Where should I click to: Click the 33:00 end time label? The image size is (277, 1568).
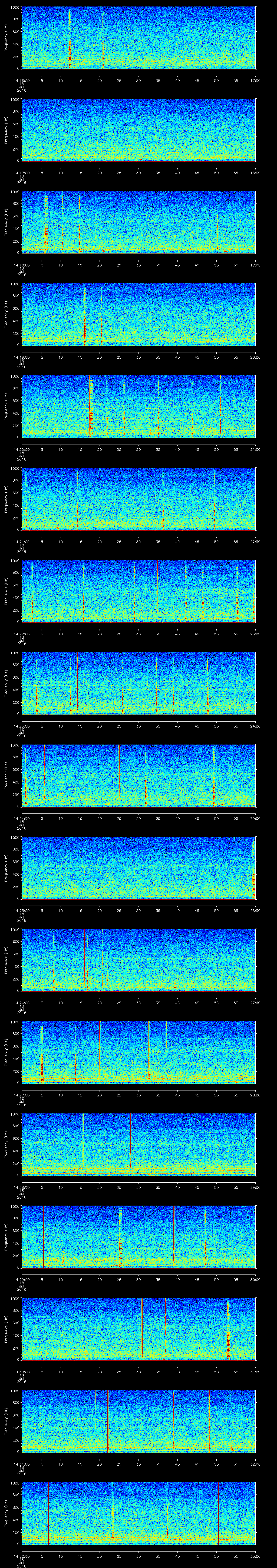tap(256, 1556)
